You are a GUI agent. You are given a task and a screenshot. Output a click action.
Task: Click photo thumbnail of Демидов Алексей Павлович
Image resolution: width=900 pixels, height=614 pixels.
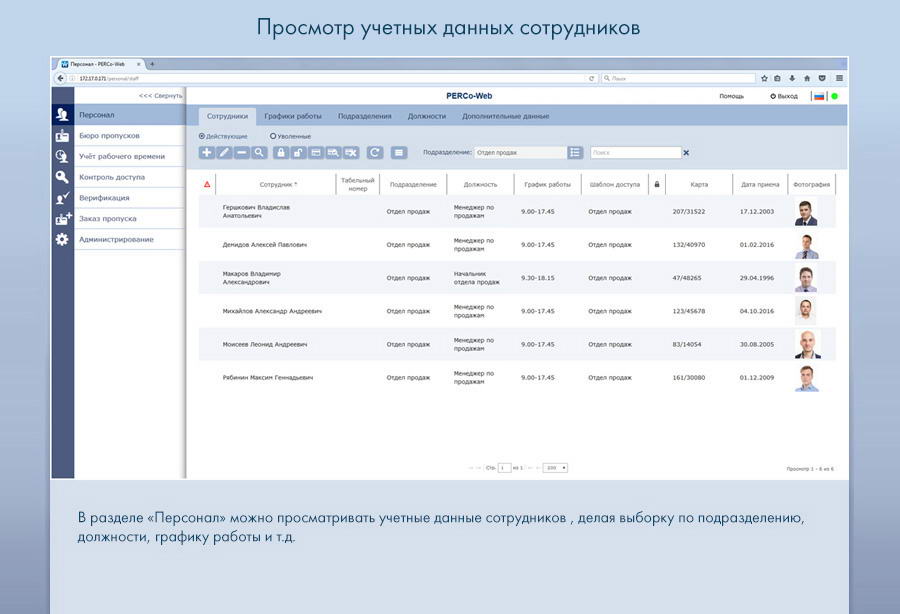[x=806, y=245]
